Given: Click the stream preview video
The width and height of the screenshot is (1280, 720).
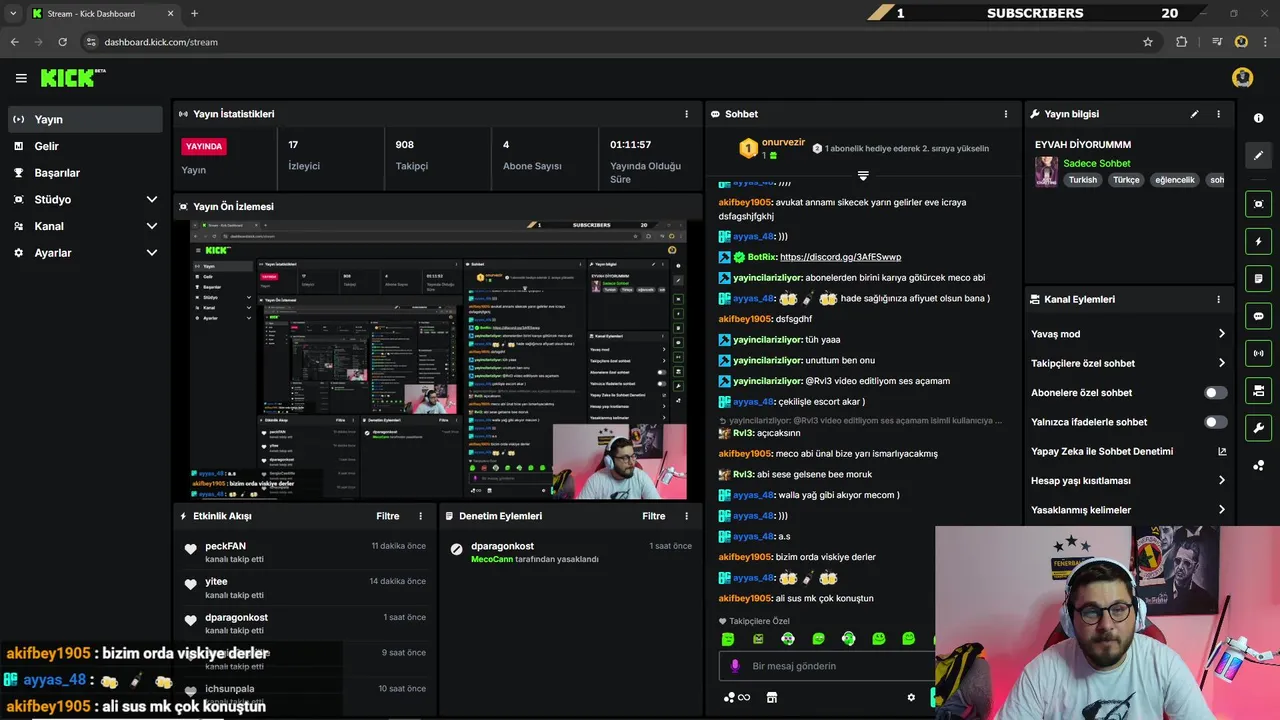Looking at the screenshot, I should [x=438, y=360].
